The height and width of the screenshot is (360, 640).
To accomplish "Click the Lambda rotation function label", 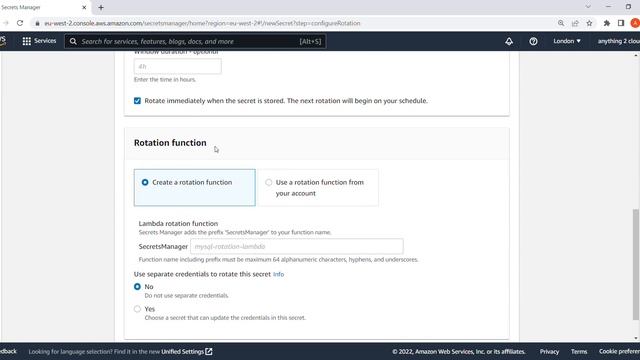I will [178, 224].
